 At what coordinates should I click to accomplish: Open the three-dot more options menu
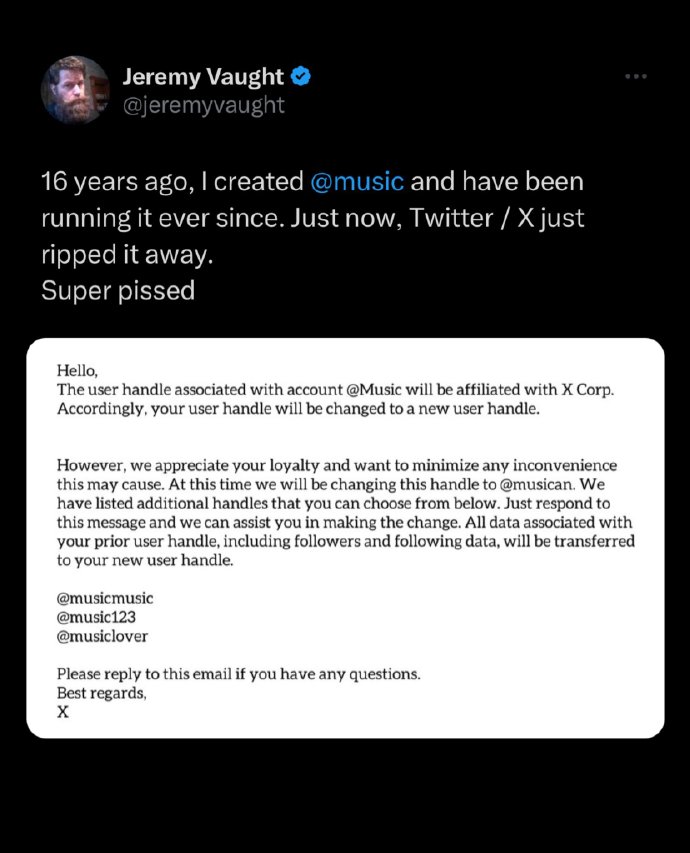click(636, 76)
